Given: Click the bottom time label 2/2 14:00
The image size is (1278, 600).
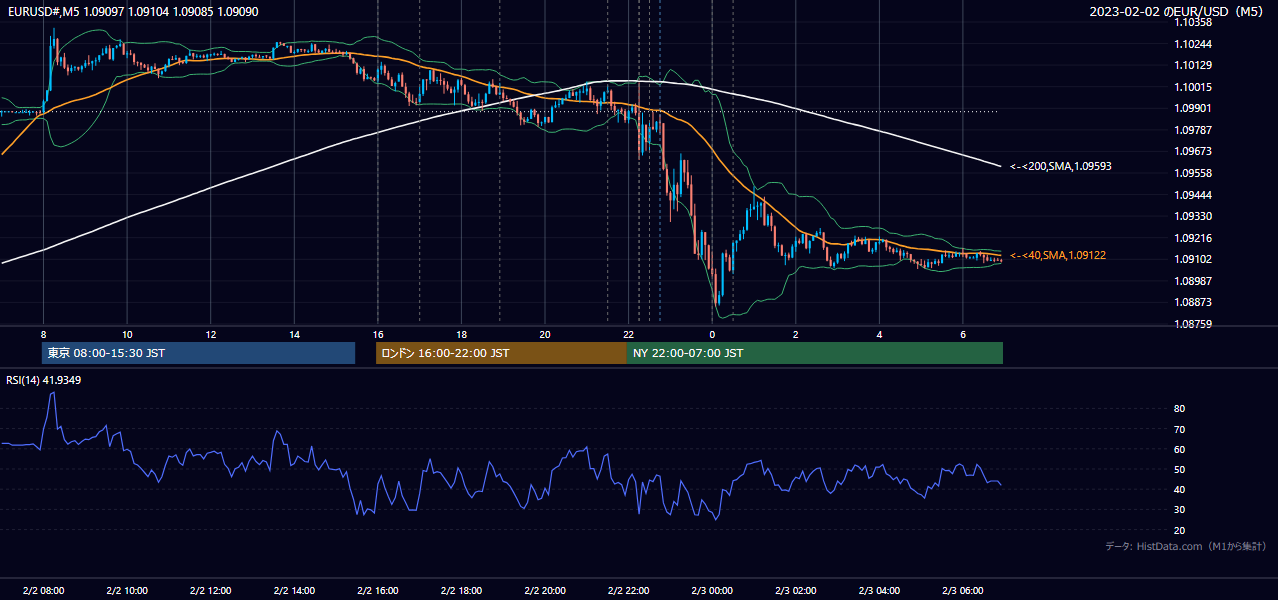Looking at the screenshot, I should pyautogui.click(x=294, y=590).
